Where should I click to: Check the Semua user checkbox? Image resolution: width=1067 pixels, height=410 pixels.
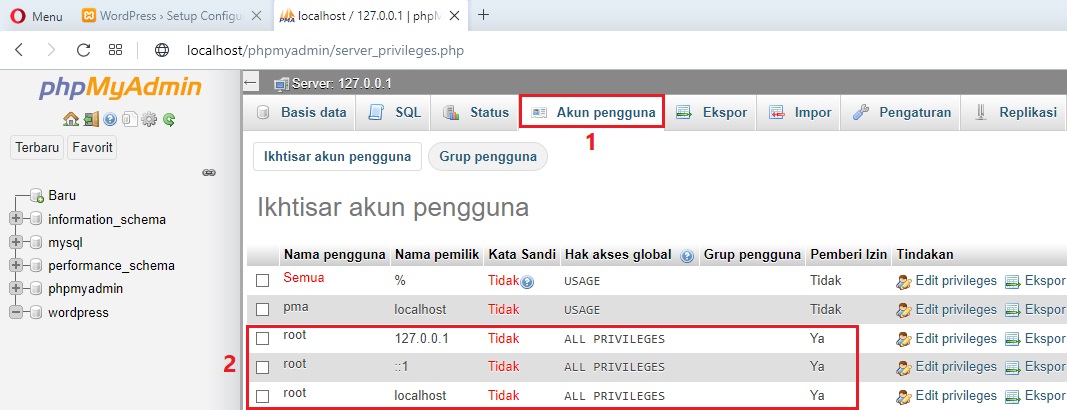tap(263, 281)
